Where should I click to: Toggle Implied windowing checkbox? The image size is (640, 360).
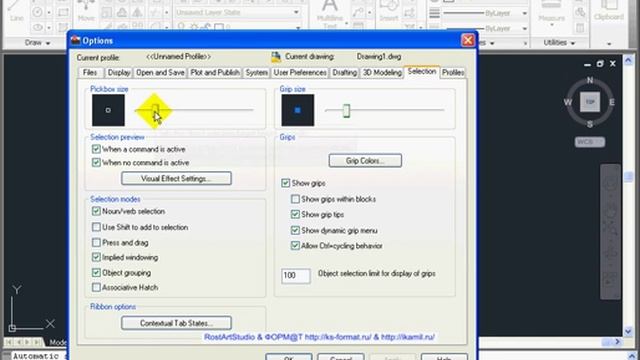pos(96,257)
